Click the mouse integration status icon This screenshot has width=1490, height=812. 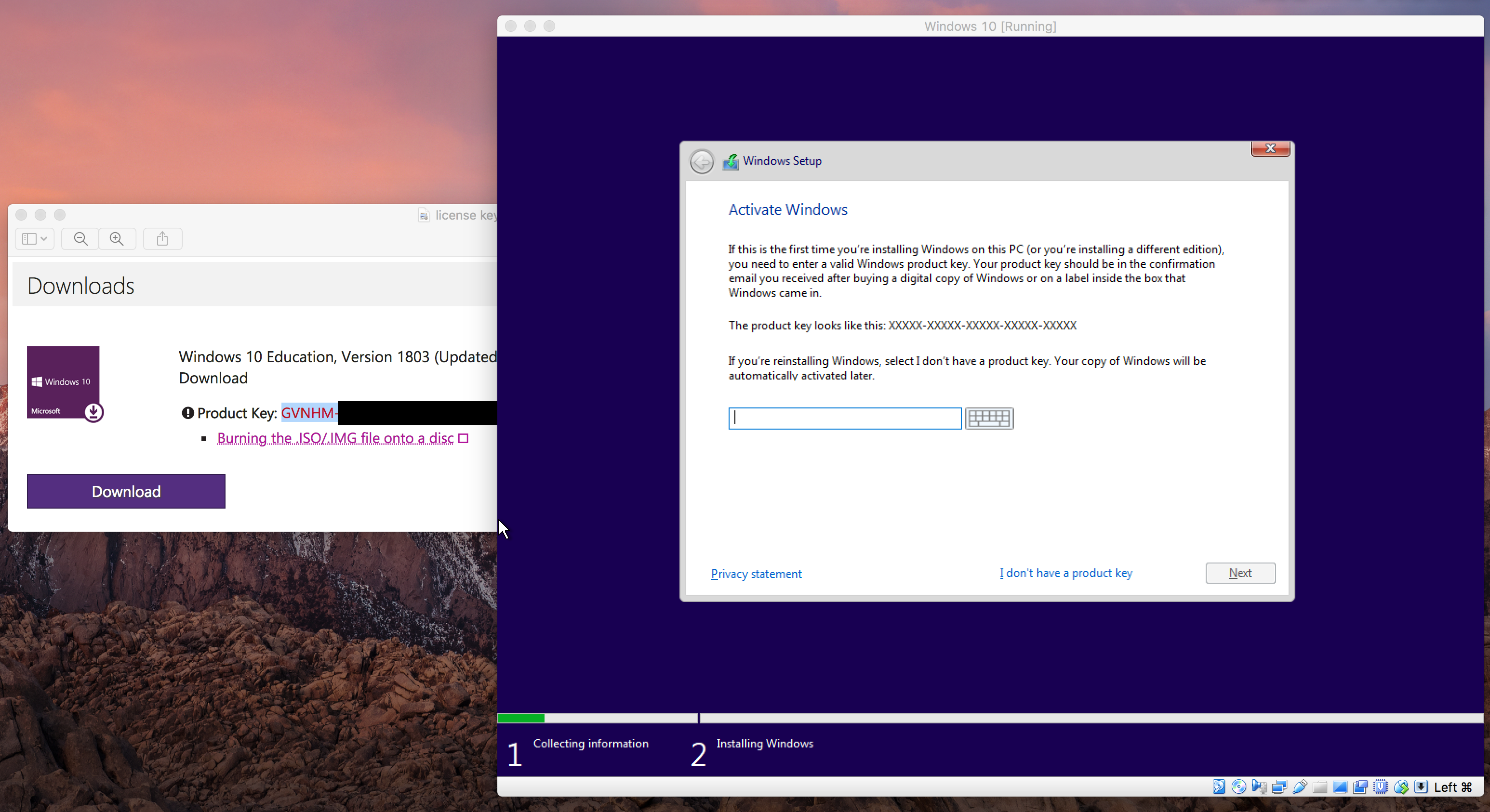1401,786
